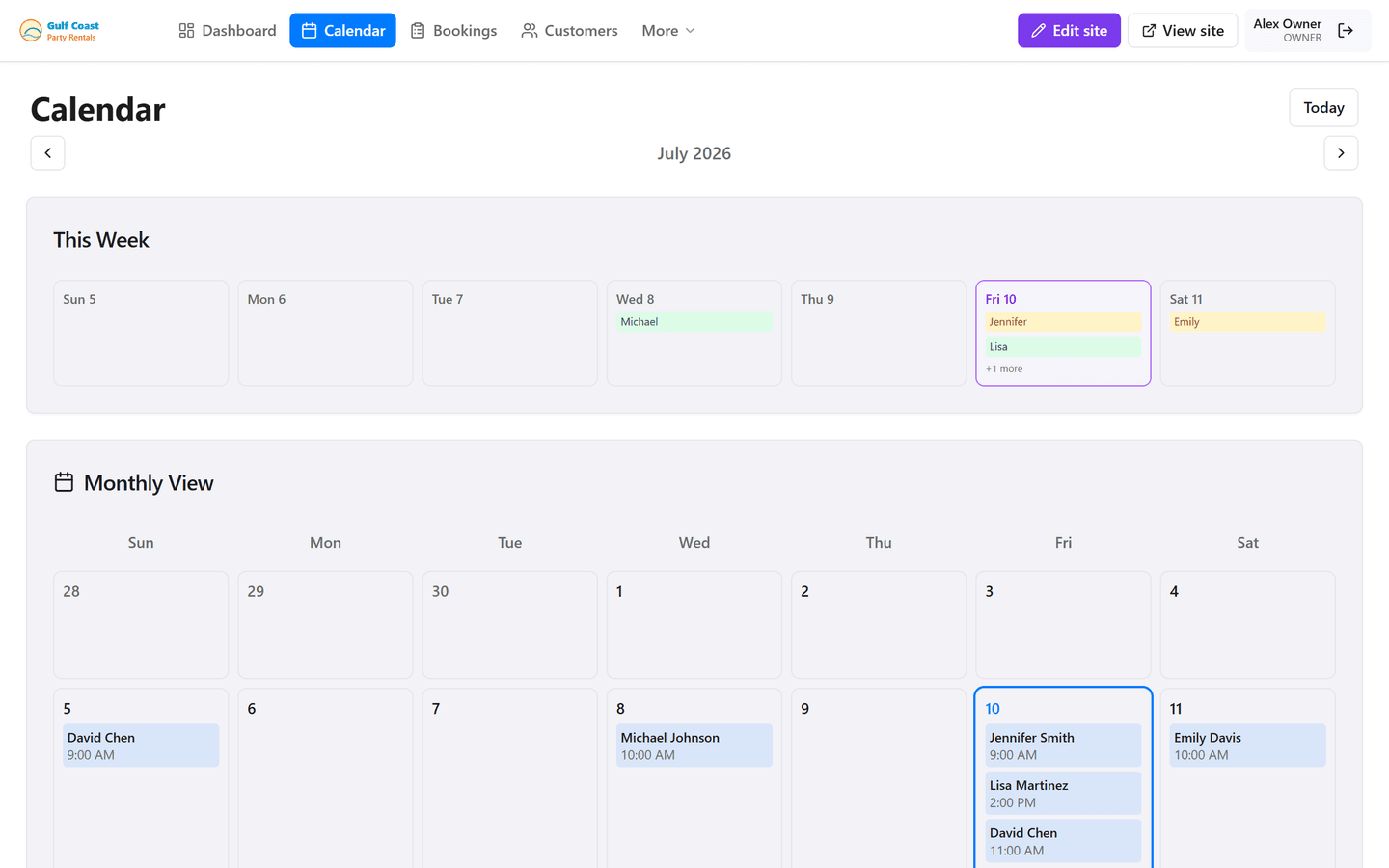1389x868 pixels.
Task: Open Michael booking on Wed 8 weekly card
Action: pyautogui.click(x=694, y=322)
